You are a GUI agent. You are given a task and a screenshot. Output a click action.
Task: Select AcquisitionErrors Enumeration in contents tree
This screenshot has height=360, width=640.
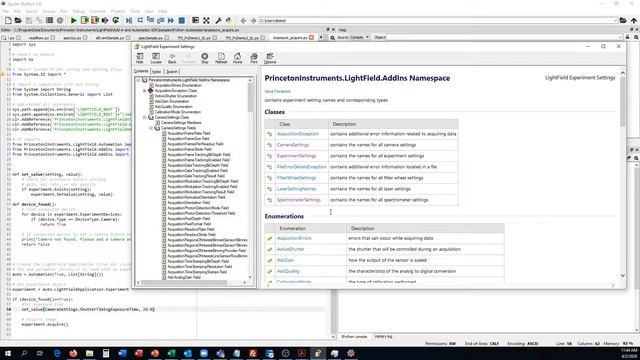click(x=178, y=85)
